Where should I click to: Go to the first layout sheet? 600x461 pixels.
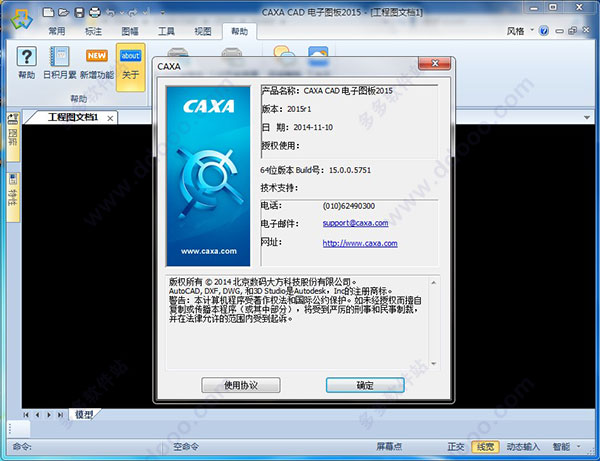[26, 415]
